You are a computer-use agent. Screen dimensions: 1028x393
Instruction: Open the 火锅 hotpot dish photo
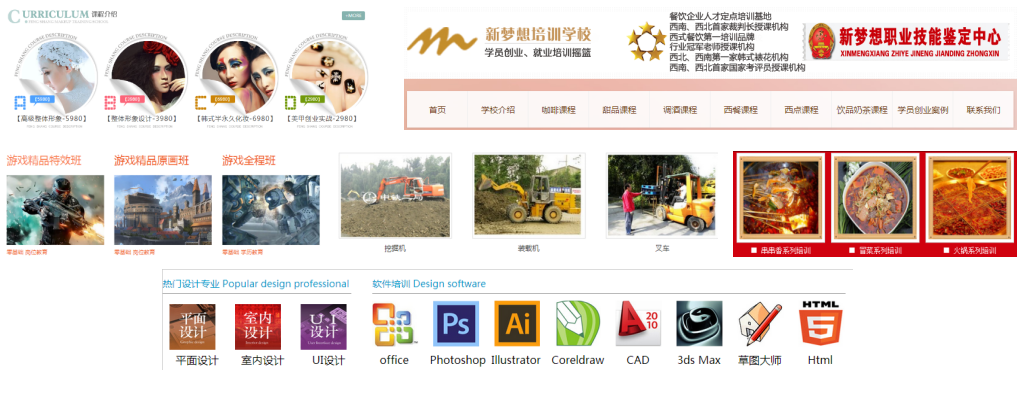[970, 199]
